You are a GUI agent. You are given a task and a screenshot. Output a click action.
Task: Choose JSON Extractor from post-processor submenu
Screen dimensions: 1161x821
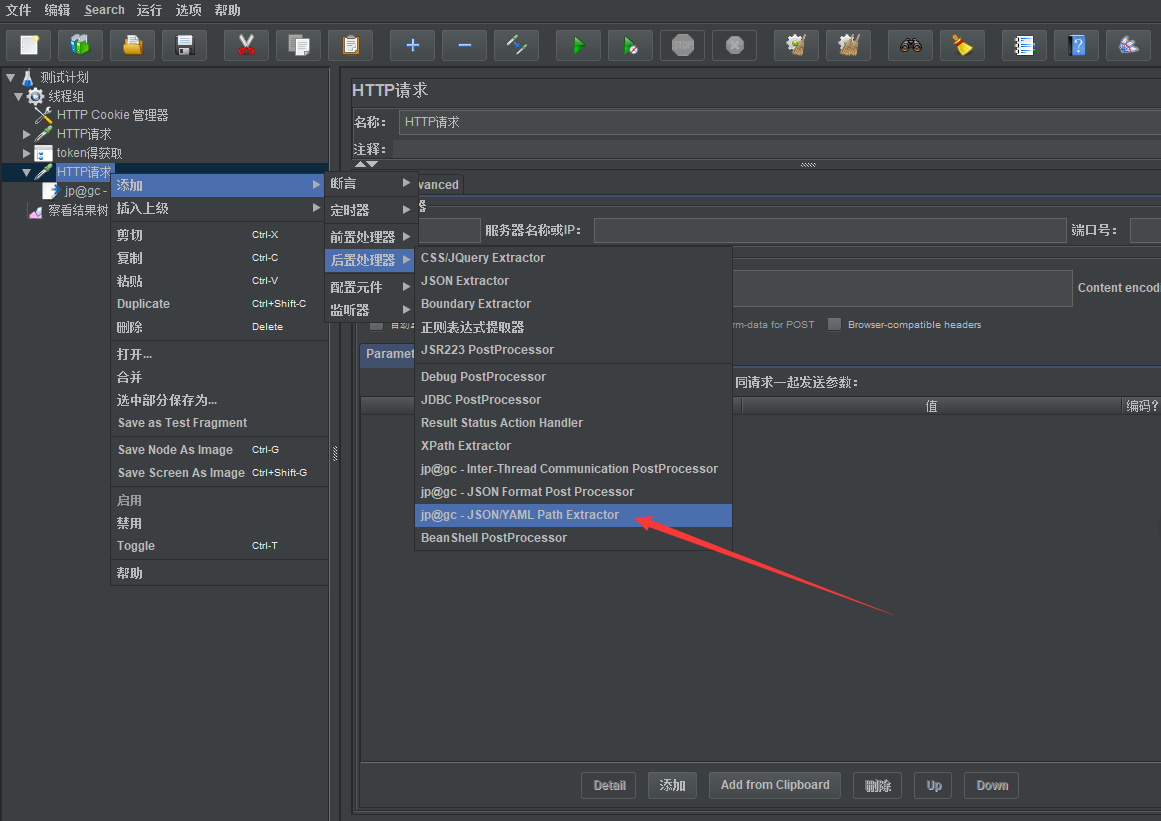(x=465, y=281)
